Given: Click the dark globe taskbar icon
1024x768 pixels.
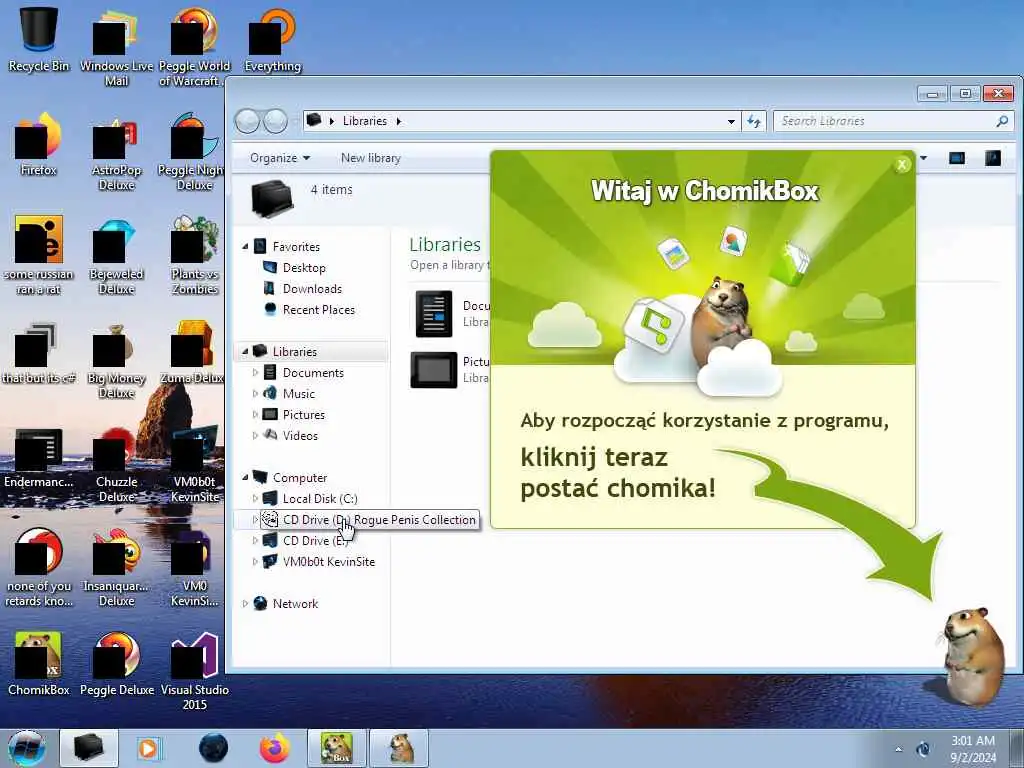Looking at the screenshot, I should 214,748.
